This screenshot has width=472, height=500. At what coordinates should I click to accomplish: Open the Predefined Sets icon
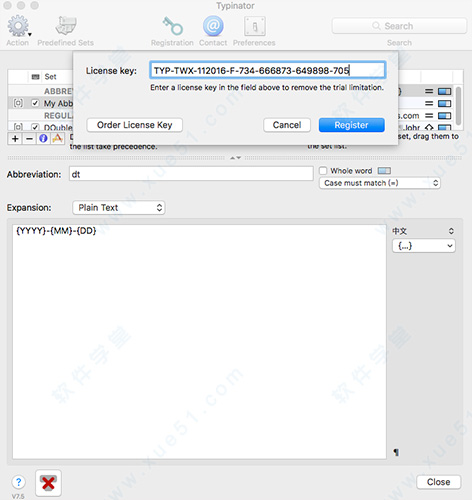(66, 26)
